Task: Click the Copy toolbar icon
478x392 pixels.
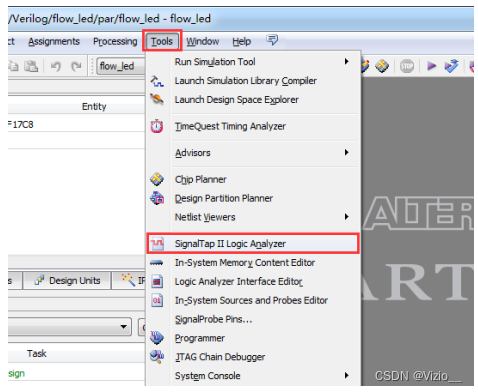Action: pyautogui.click(x=13, y=66)
